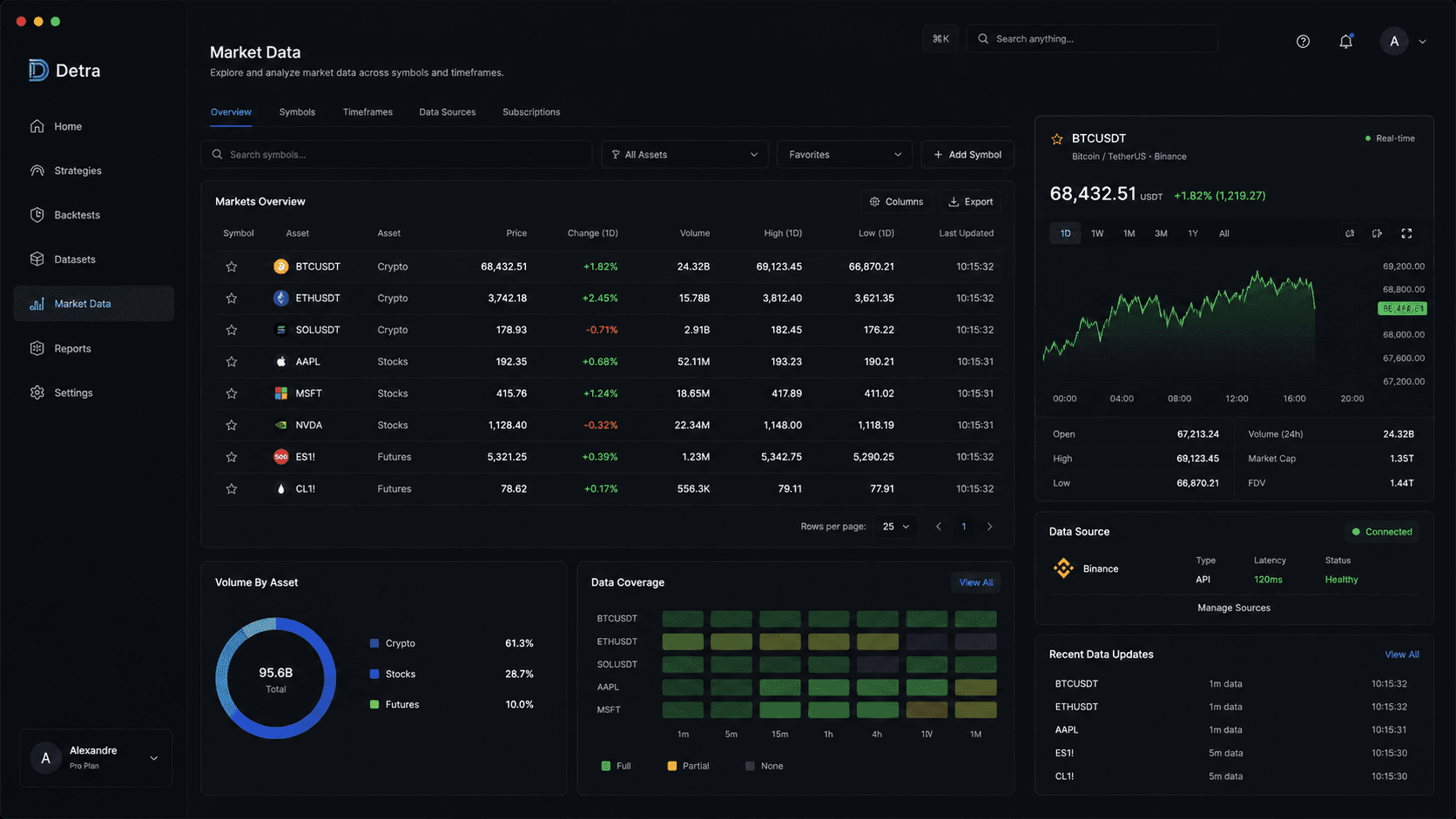Star the MSFT row

(232, 393)
